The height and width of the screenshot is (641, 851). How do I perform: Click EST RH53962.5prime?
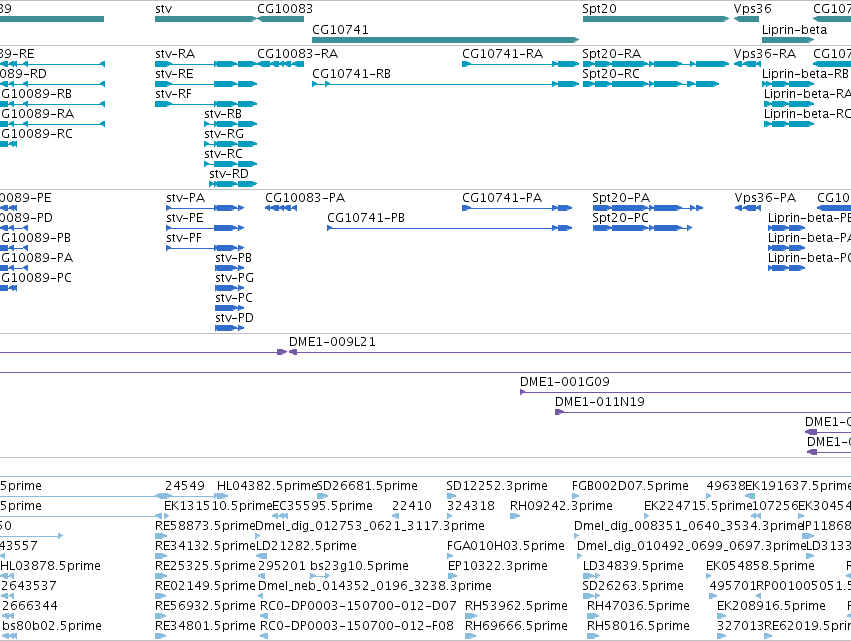(516, 606)
